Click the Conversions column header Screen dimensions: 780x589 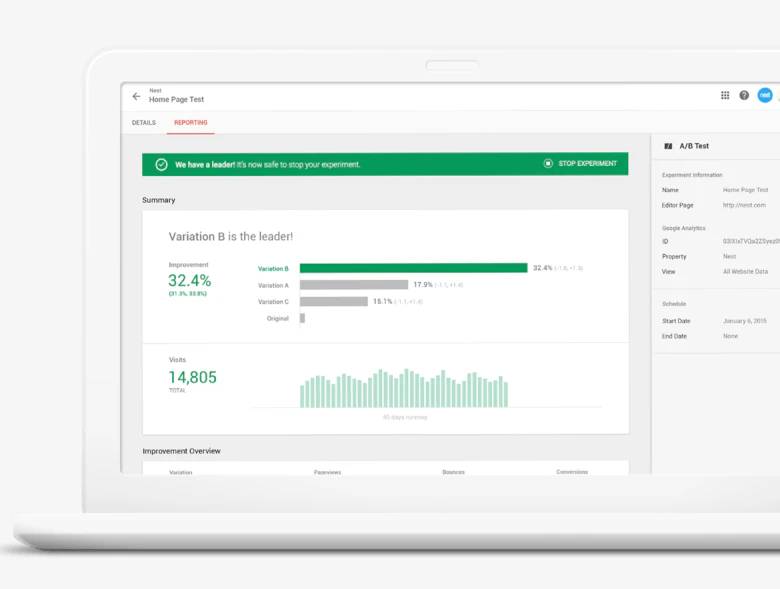tap(572, 472)
